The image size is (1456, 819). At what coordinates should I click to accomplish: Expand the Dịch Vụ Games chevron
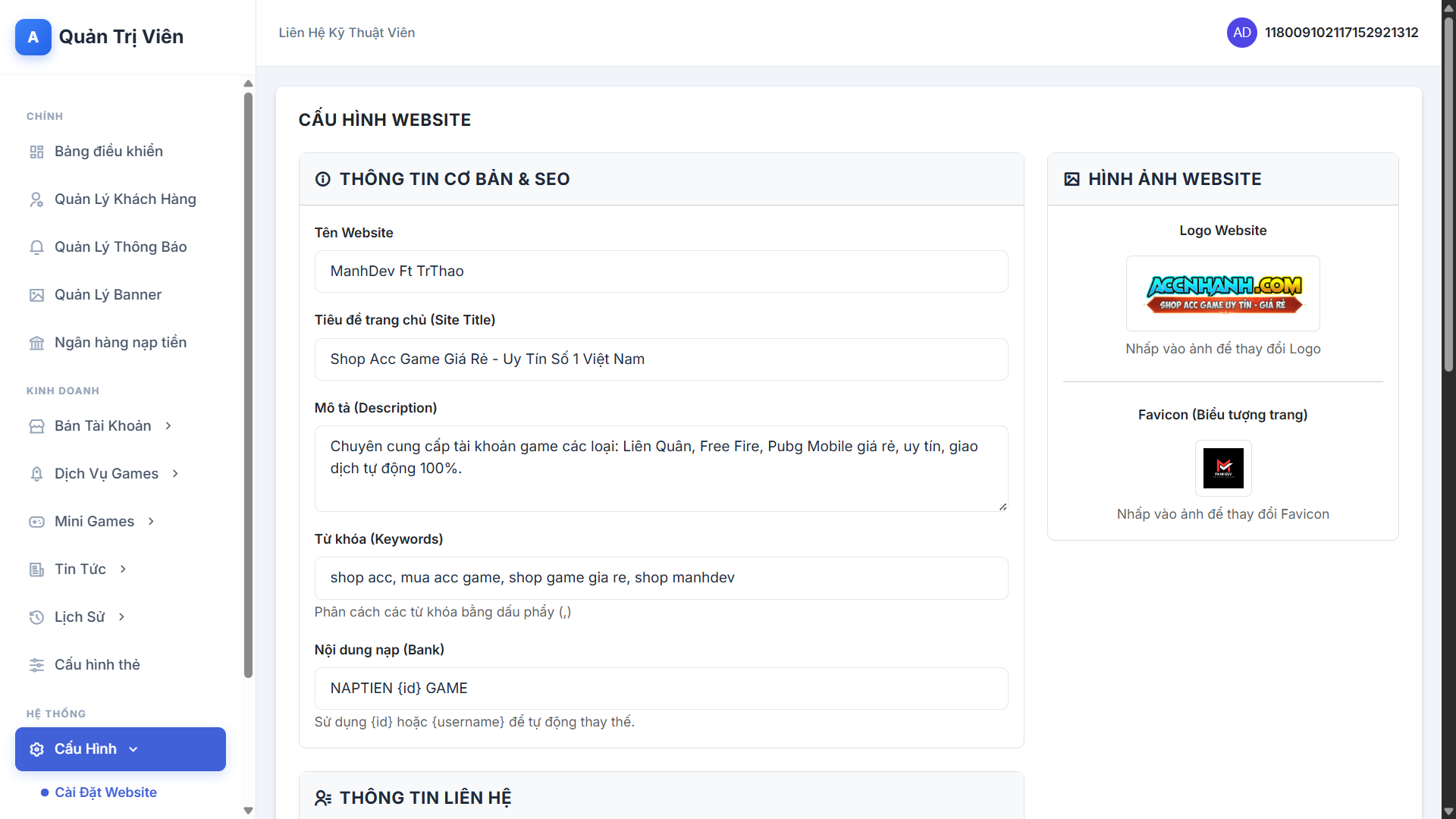(x=175, y=474)
